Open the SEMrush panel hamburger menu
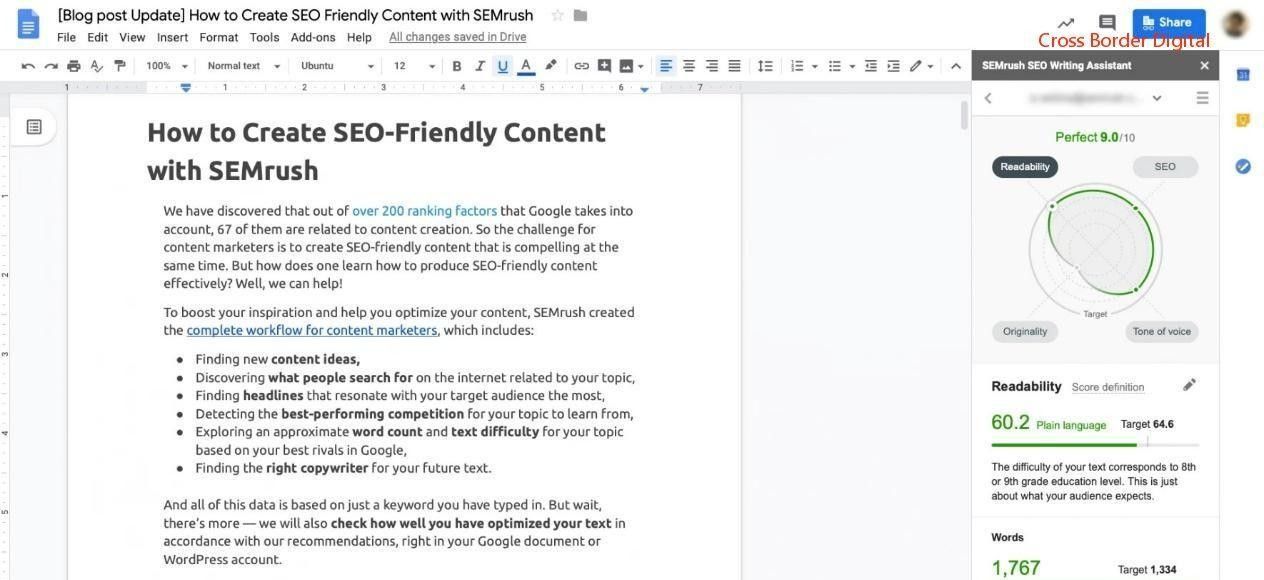 1202,98
